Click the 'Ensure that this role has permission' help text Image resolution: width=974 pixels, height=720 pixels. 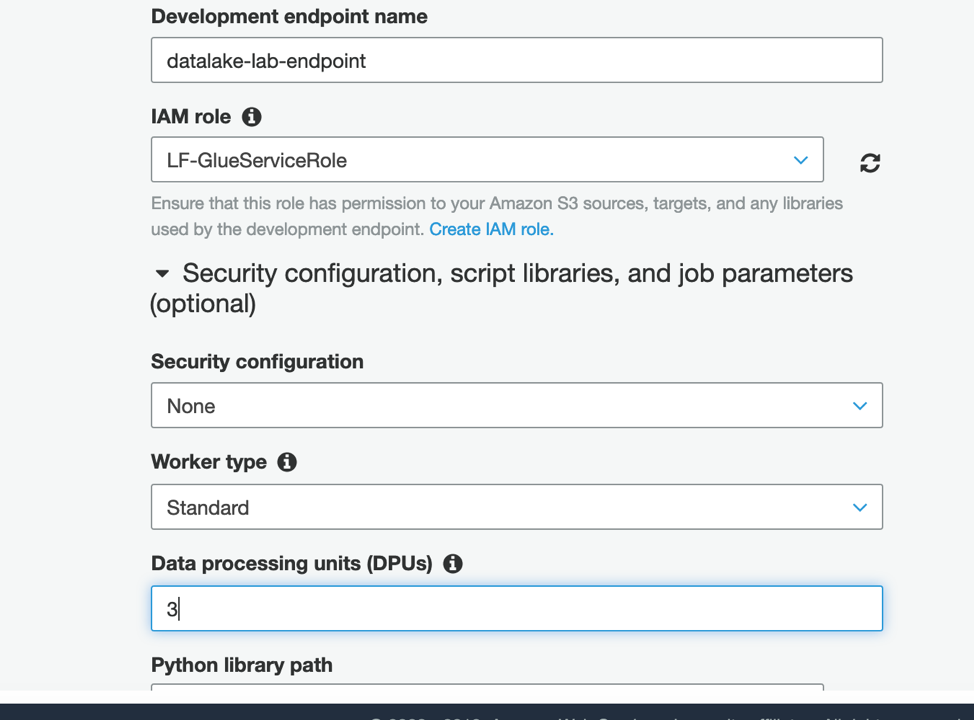[x=497, y=216]
